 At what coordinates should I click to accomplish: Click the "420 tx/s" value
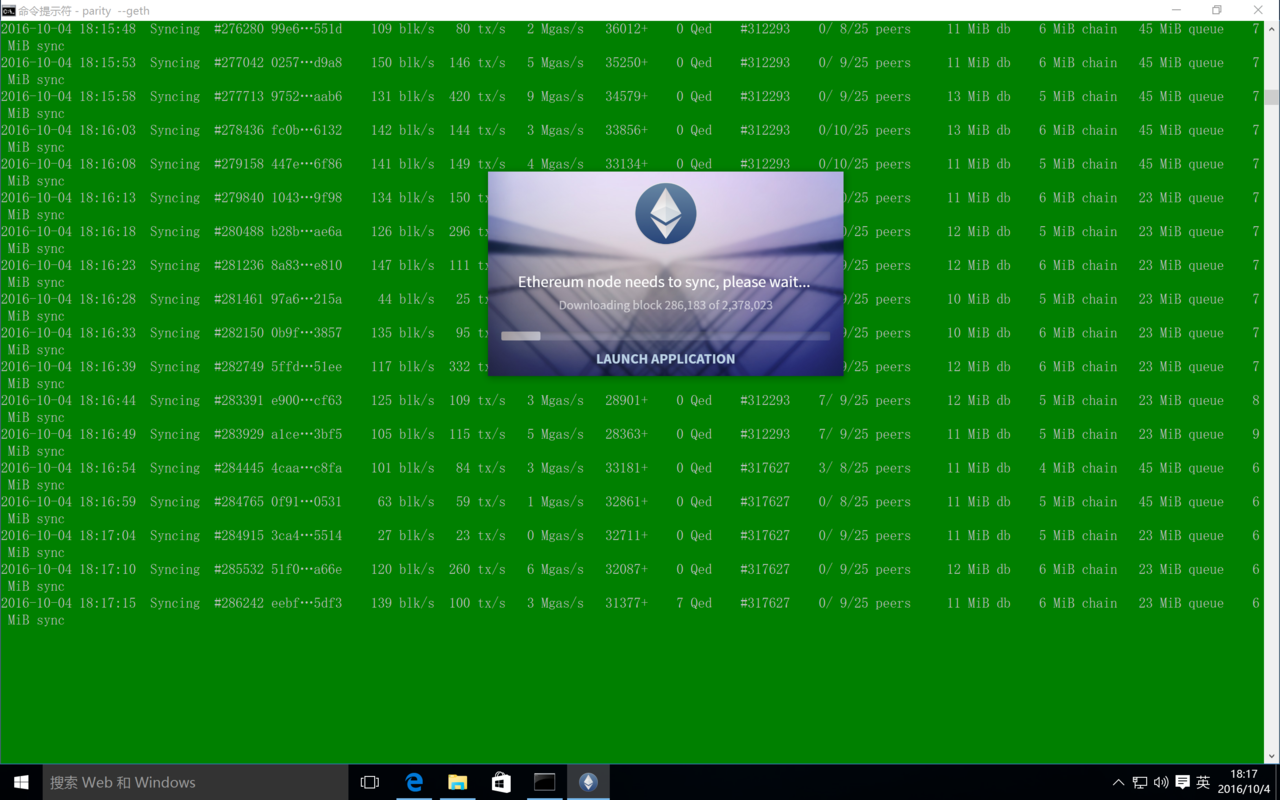tap(477, 97)
